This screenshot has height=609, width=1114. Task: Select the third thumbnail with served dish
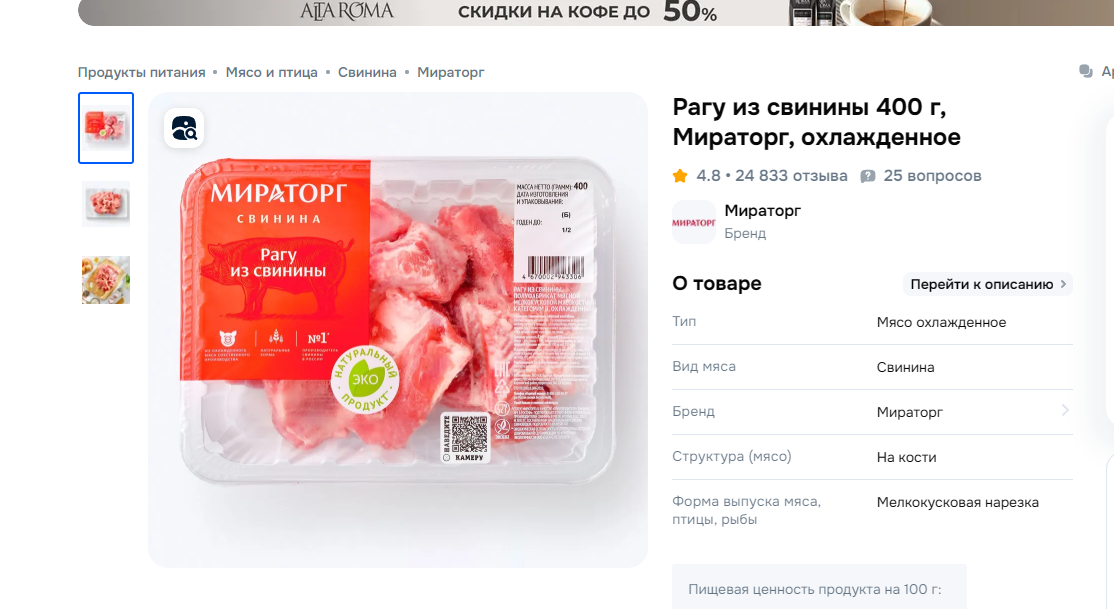(106, 280)
